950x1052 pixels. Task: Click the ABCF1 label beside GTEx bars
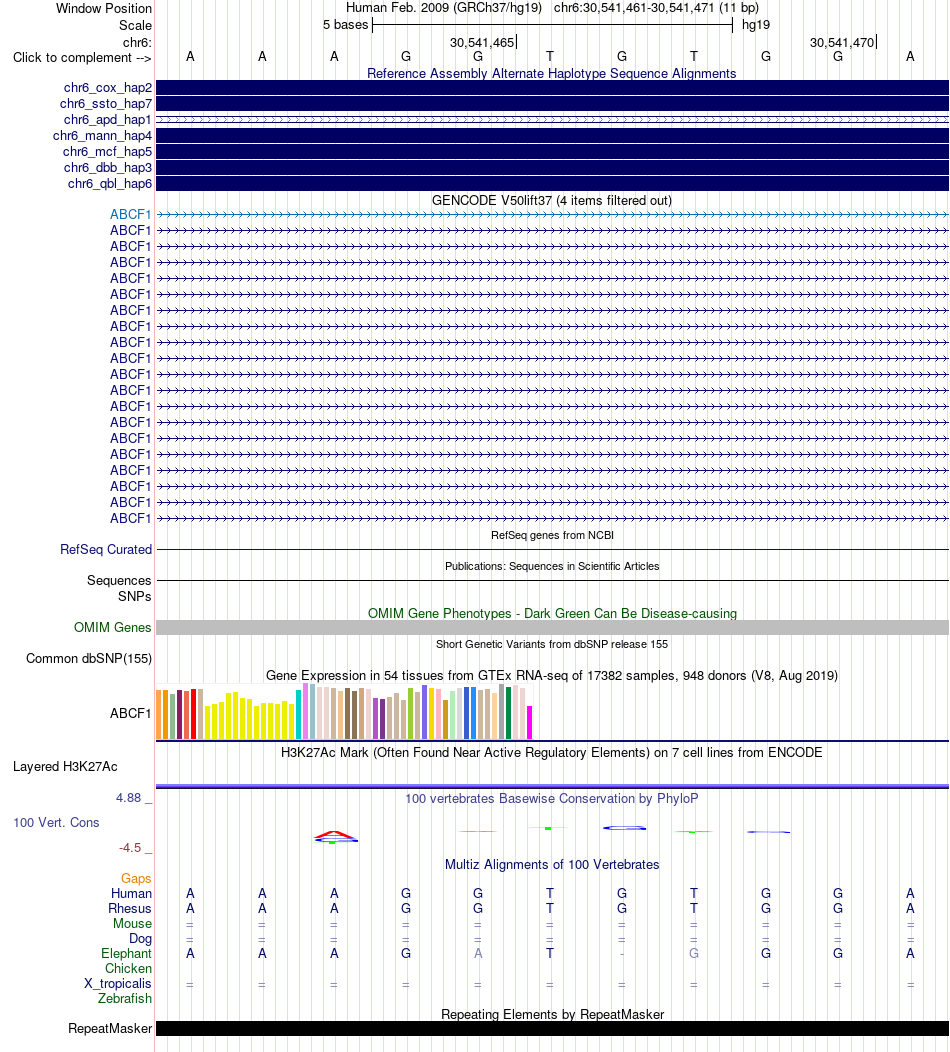click(131, 713)
